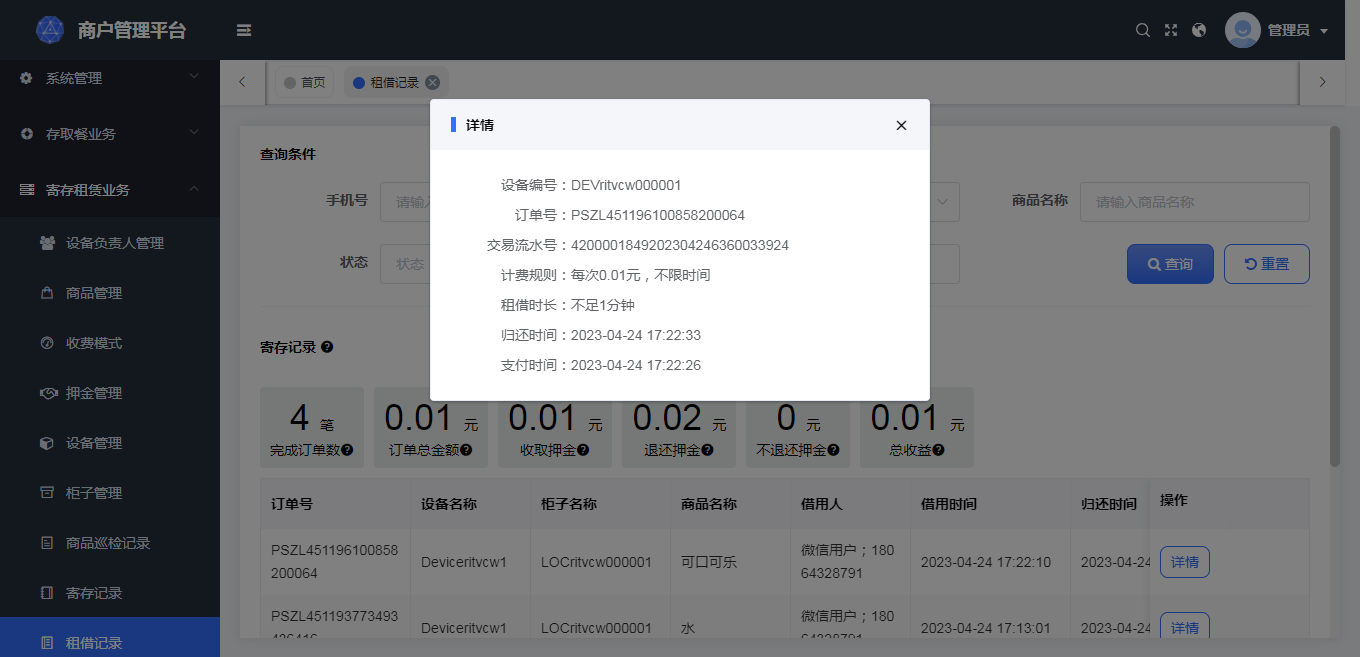Switch to the 首页 tab
Image resolution: width=1360 pixels, height=657 pixels.
click(305, 83)
